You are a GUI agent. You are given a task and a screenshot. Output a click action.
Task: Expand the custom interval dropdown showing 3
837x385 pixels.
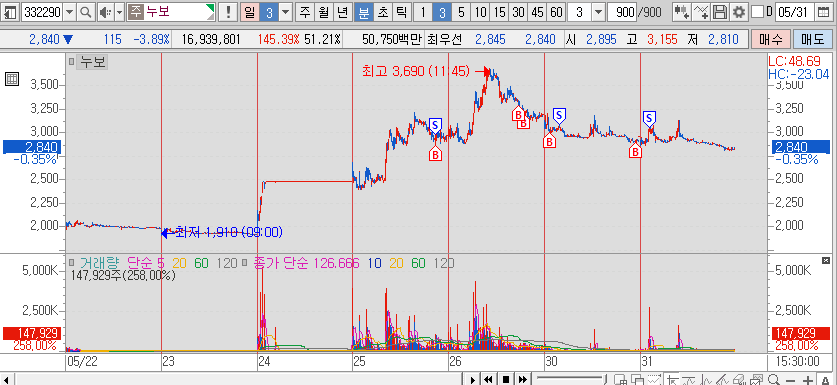pos(598,11)
